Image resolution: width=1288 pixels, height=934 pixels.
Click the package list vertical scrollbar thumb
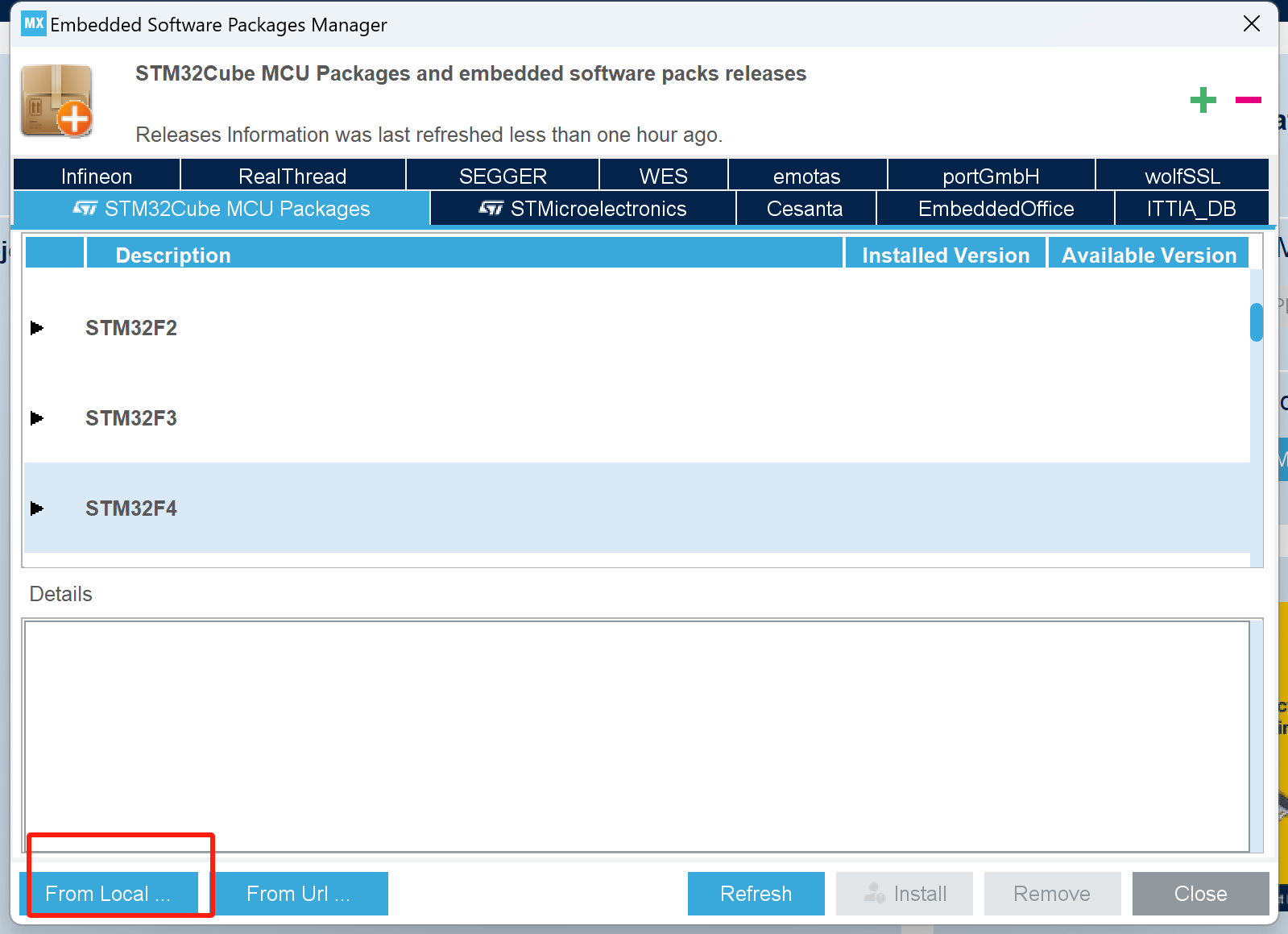[x=1257, y=322]
